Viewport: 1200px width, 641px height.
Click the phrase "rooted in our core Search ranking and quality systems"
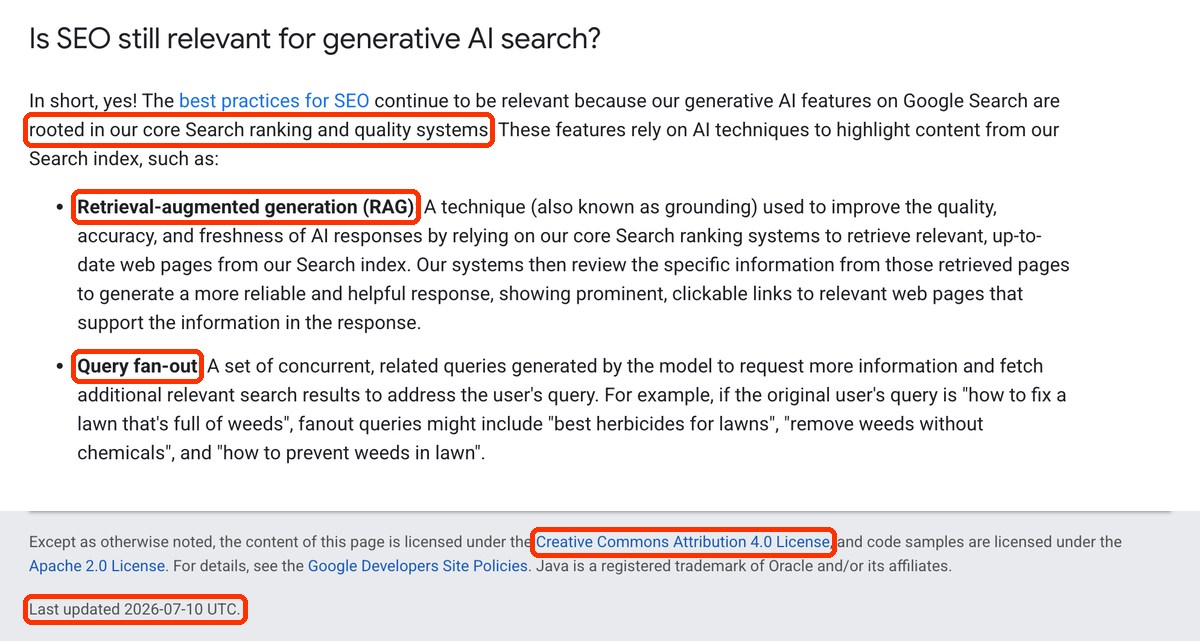pyautogui.click(x=260, y=130)
